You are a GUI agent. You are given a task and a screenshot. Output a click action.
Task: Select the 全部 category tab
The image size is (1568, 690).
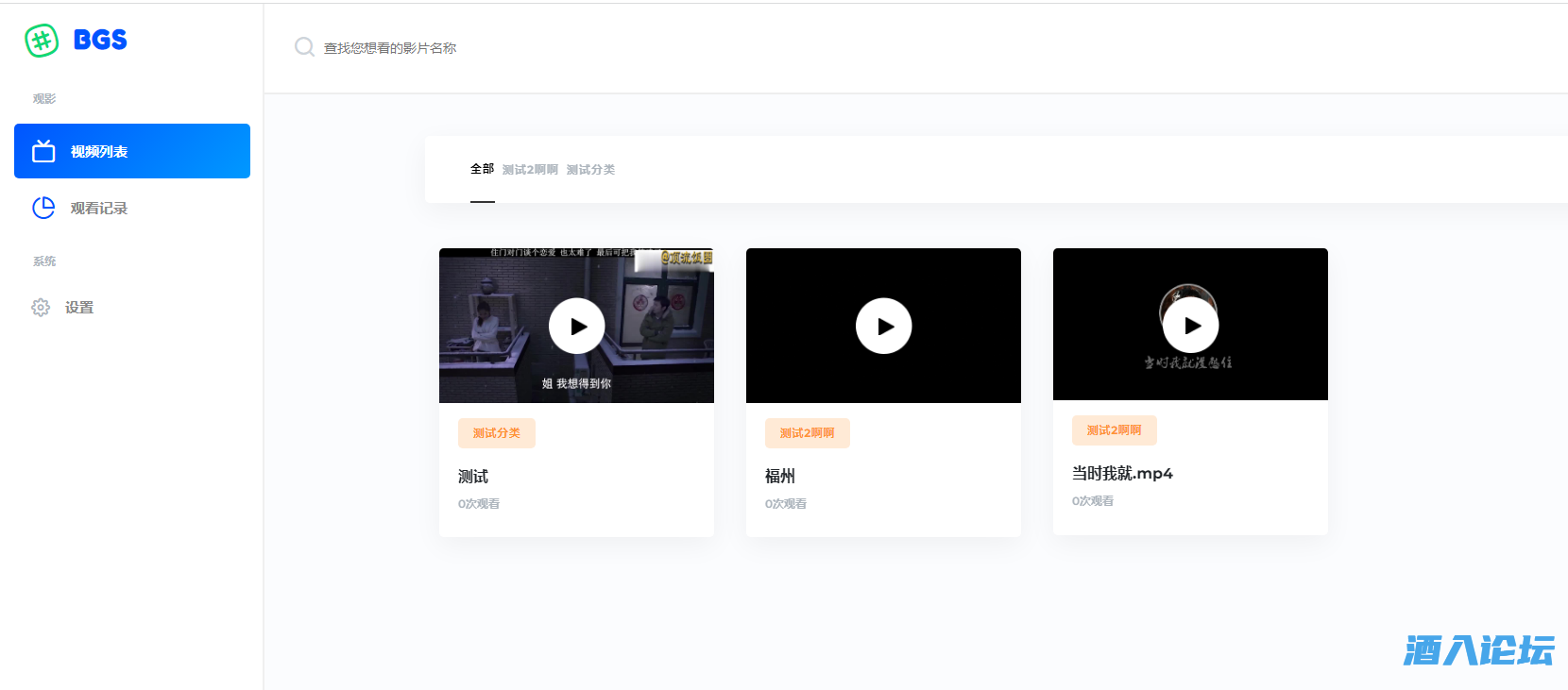point(482,169)
